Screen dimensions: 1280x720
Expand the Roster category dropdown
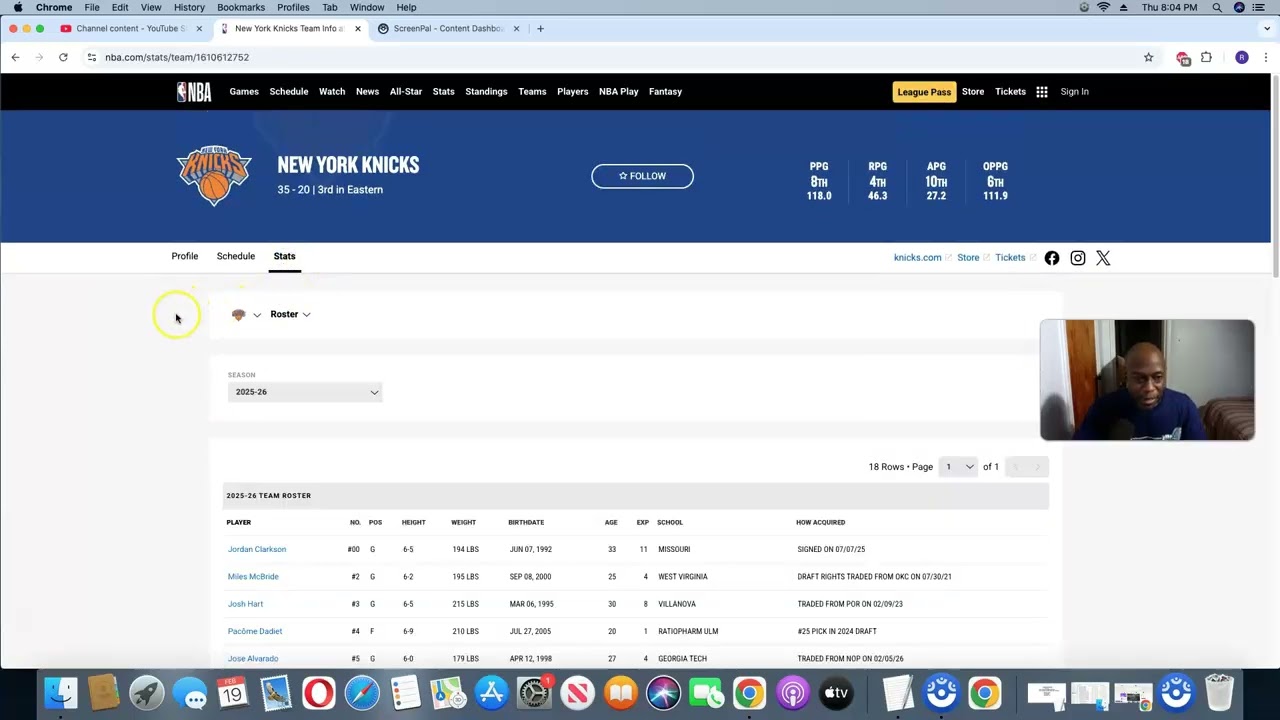tap(290, 314)
